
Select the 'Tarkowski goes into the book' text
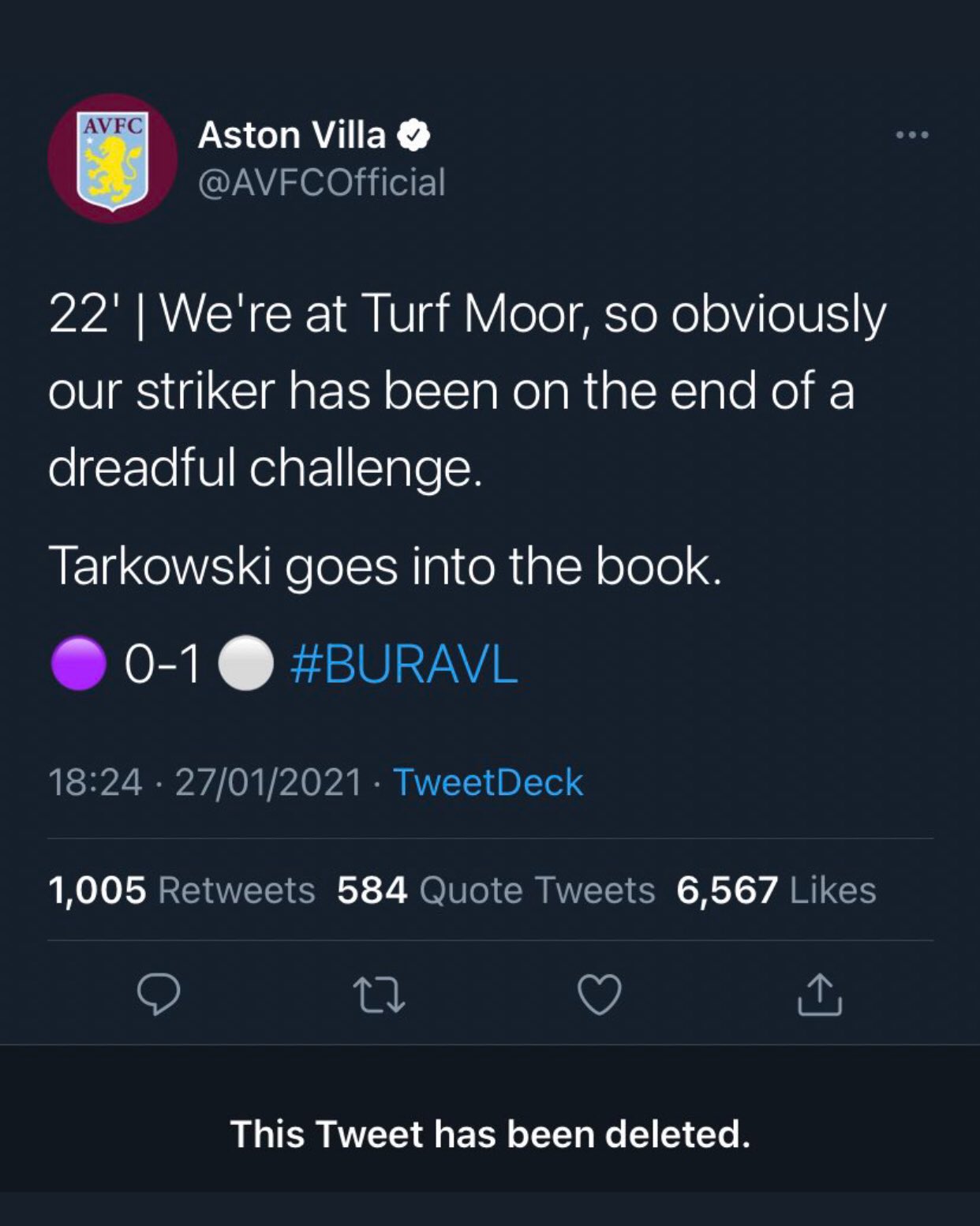[385, 567]
